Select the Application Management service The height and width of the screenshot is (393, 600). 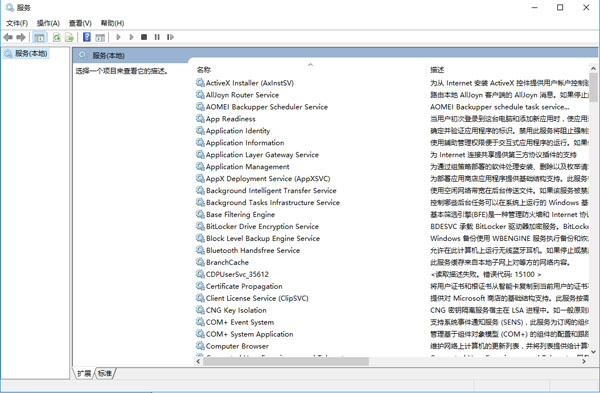coord(248,166)
